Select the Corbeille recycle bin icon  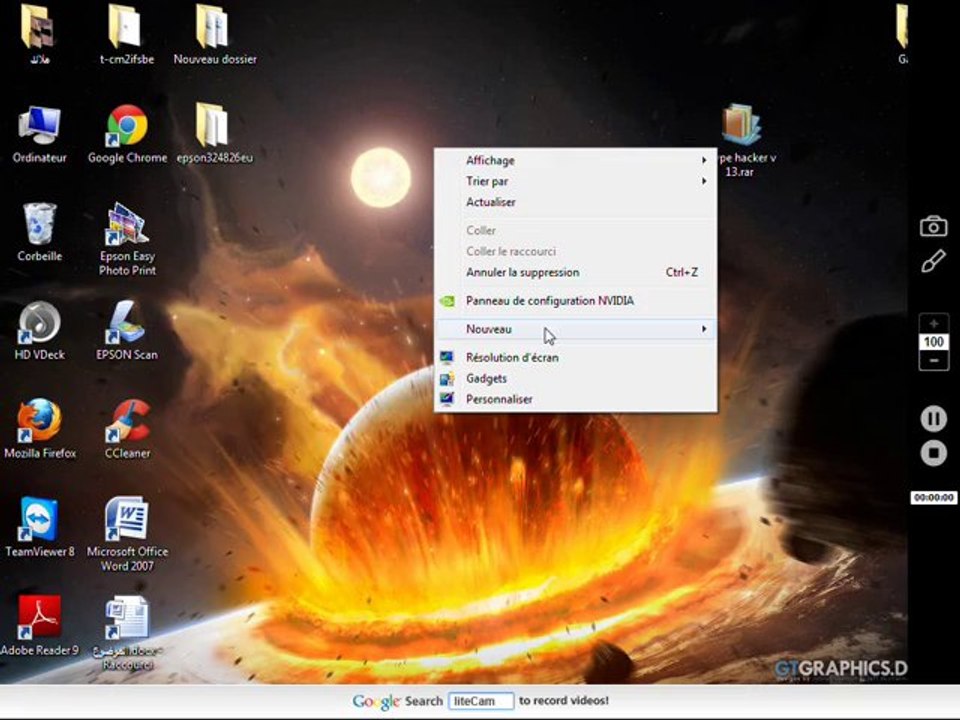pyautogui.click(x=39, y=233)
